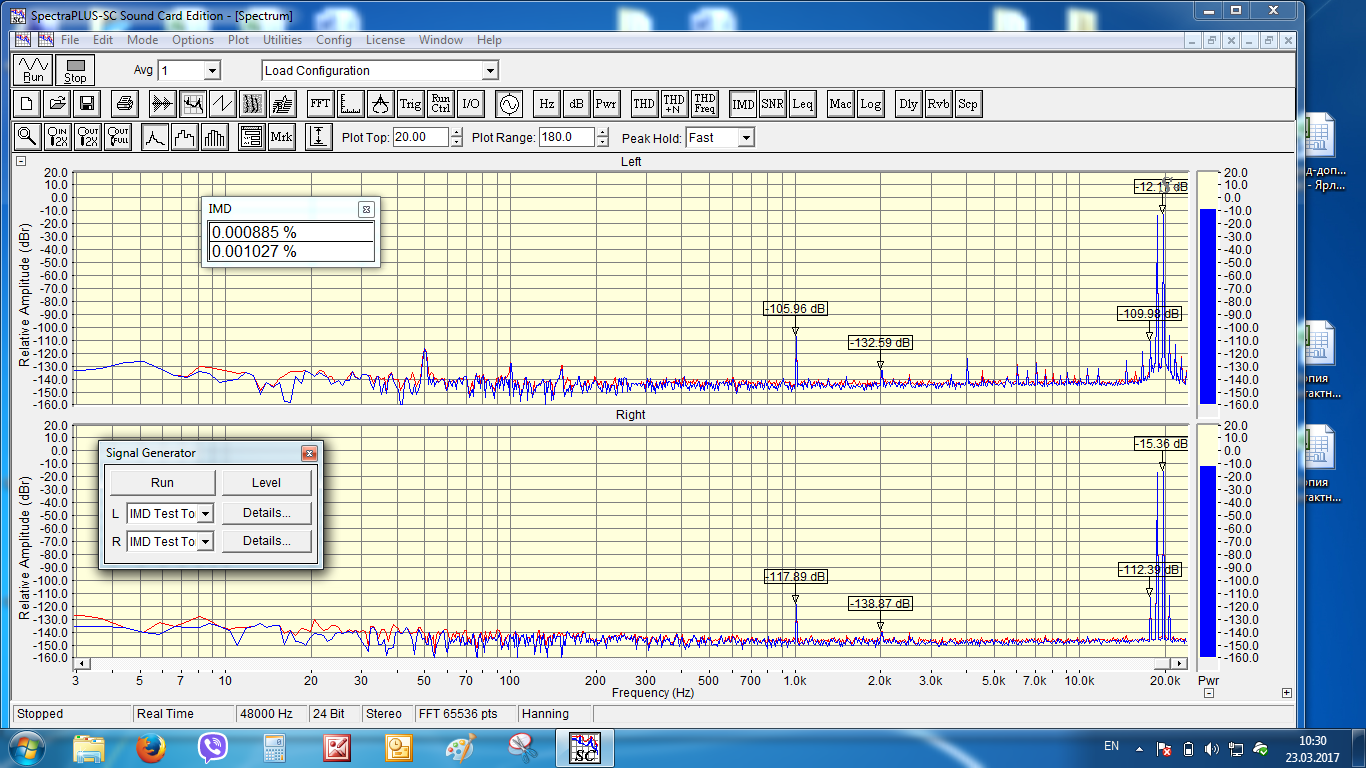Click the Zoom In 2X magnifier

coord(58,137)
